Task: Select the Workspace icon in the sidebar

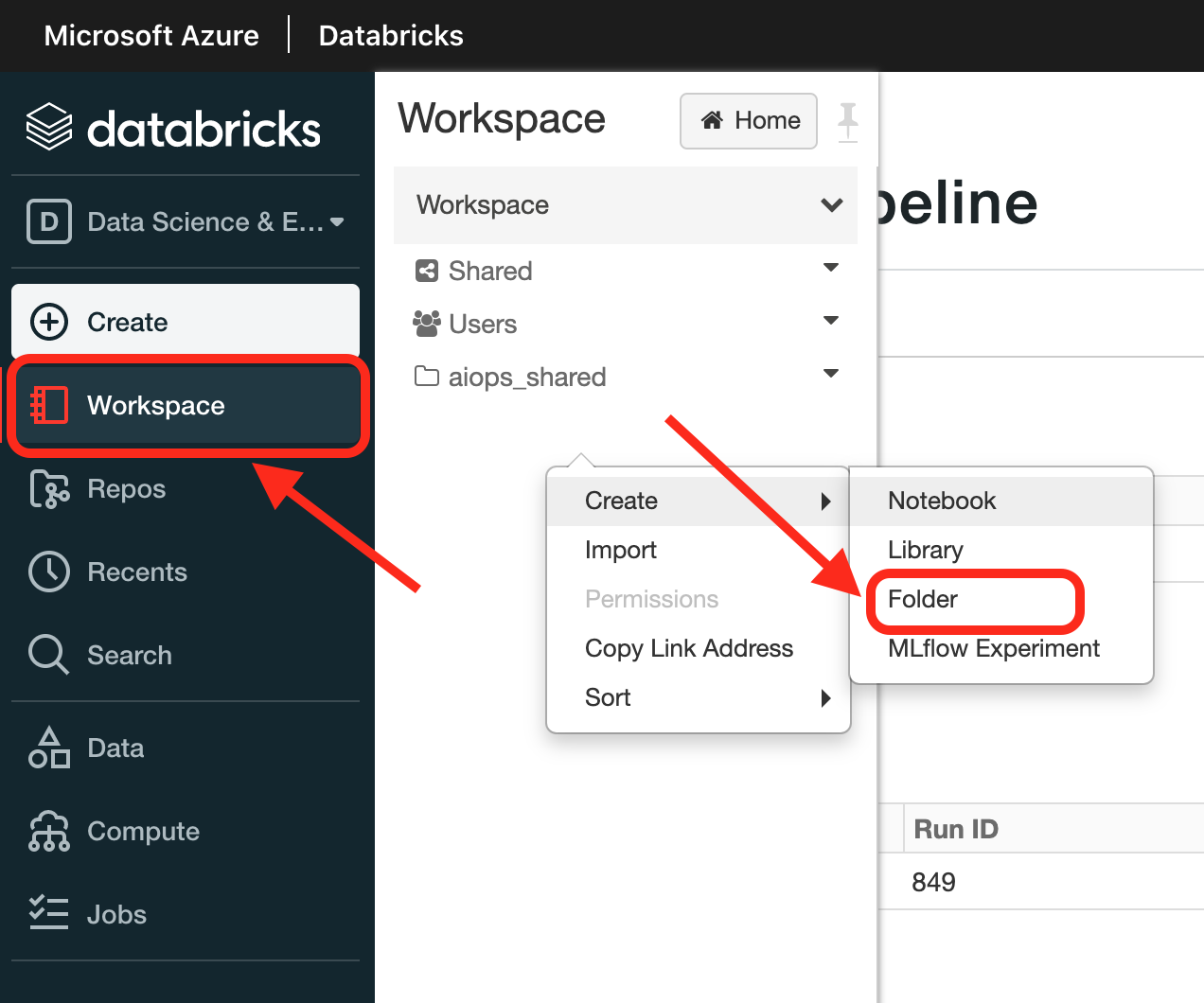Action: tap(48, 405)
